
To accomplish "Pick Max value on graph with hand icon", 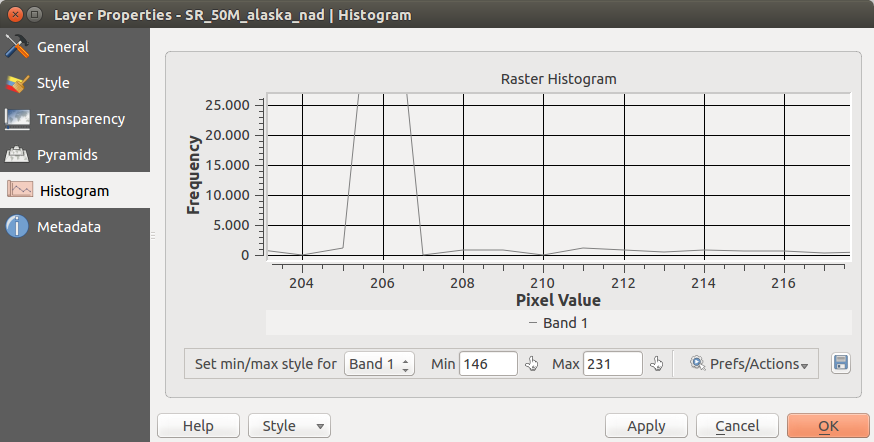I will pyautogui.click(x=657, y=364).
